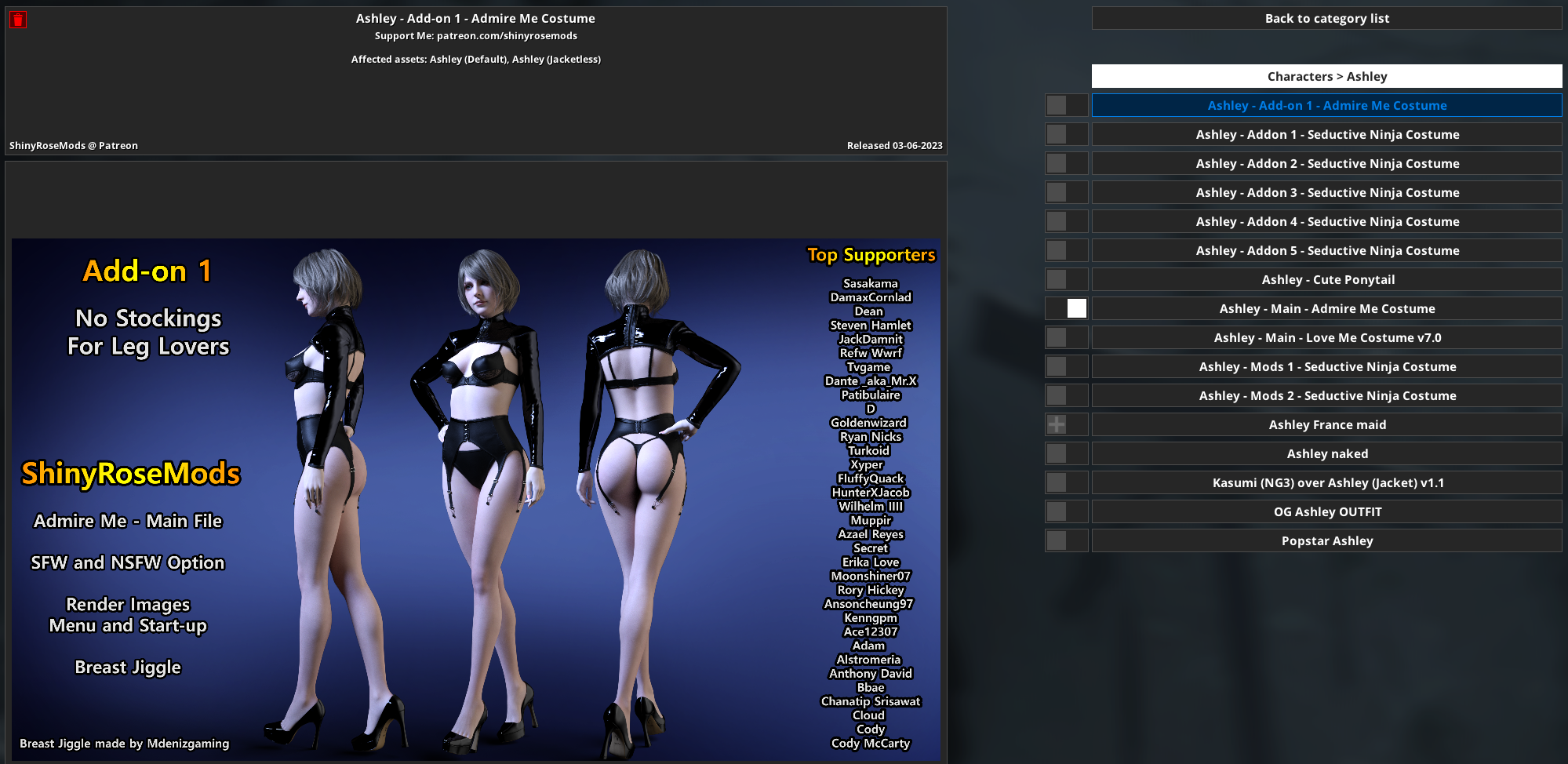The image size is (1568, 764).
Task: Enable the Ashley naked mod toggle
Action: [1067, 453]
